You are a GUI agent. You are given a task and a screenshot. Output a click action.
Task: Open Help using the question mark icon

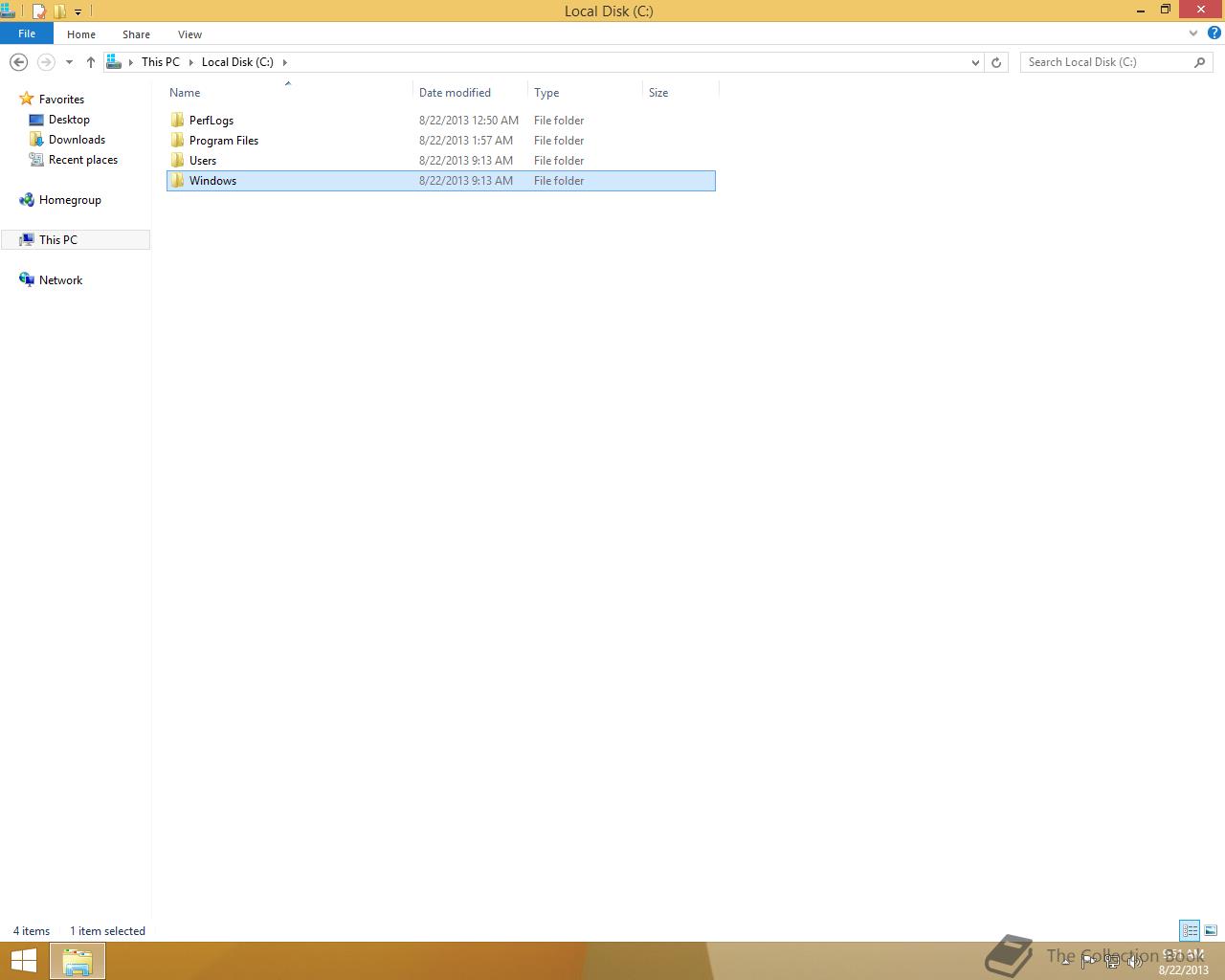pyautogui.click(x=1214, y=33)
